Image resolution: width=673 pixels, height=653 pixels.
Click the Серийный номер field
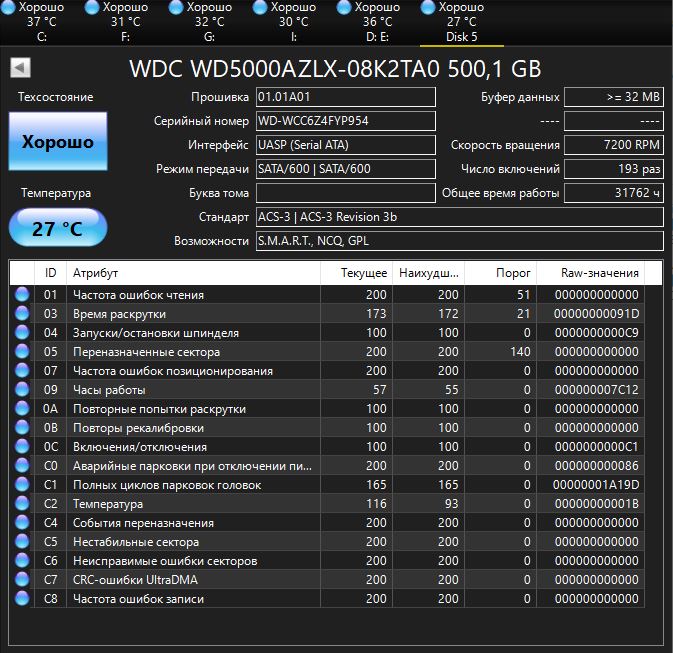pyautogui.click(x=345, y=121)
